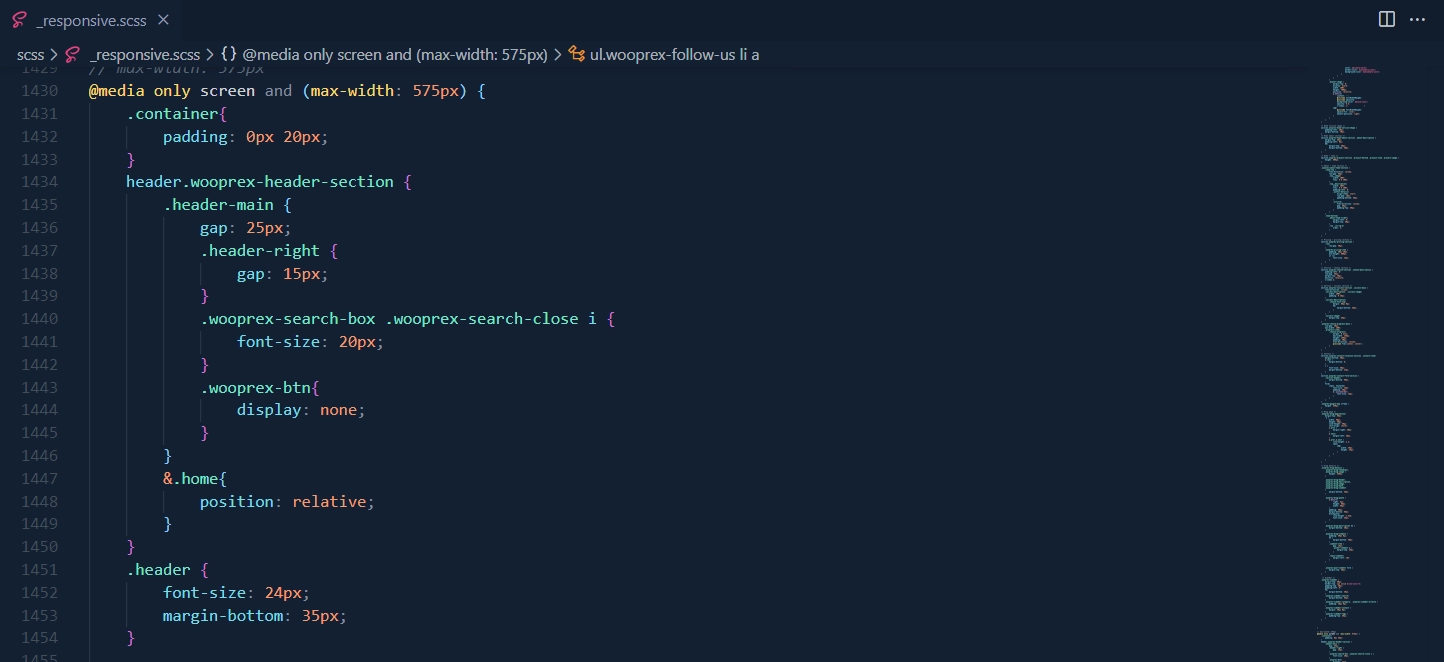This screenshot has width=1444, height=662.
Task: Click the Sass file icon in the tab
Action: pyautogui.click(x=19, y=20)
